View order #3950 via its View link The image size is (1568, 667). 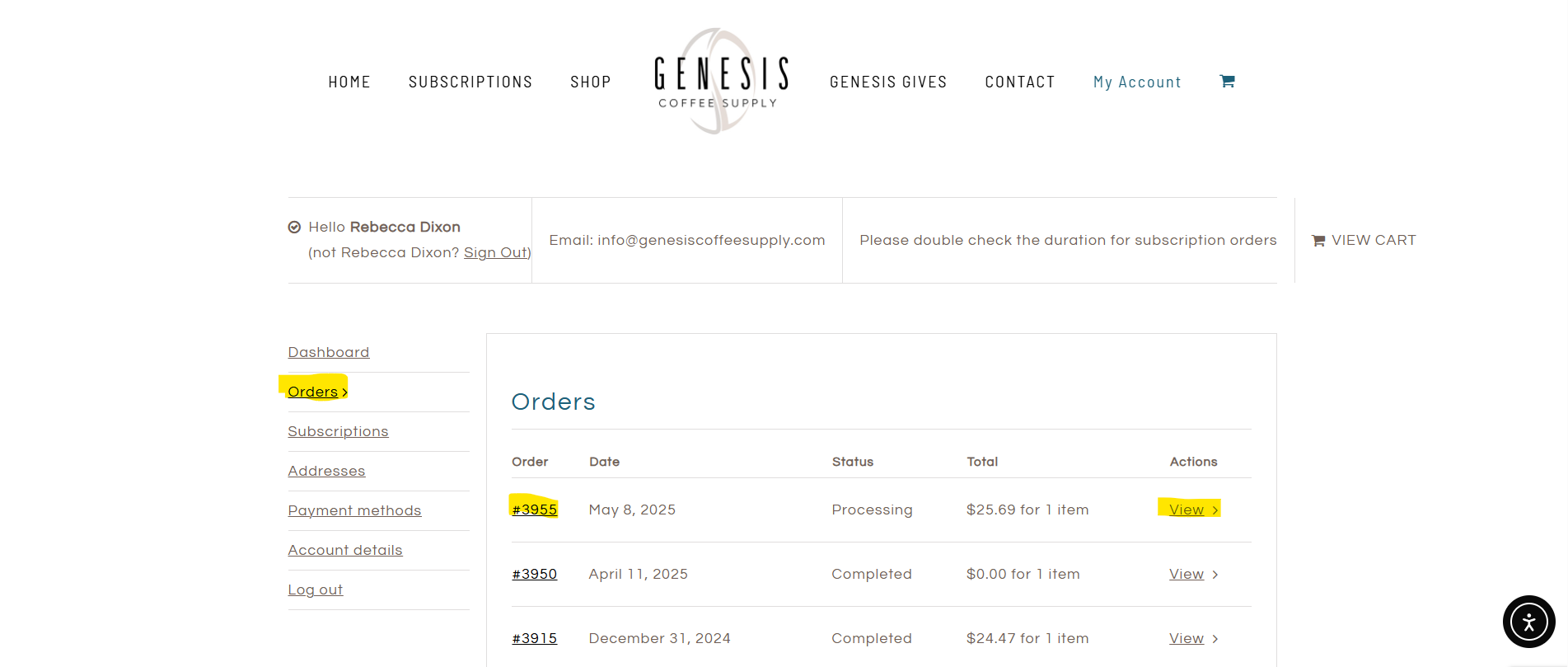pos(1187,574)
